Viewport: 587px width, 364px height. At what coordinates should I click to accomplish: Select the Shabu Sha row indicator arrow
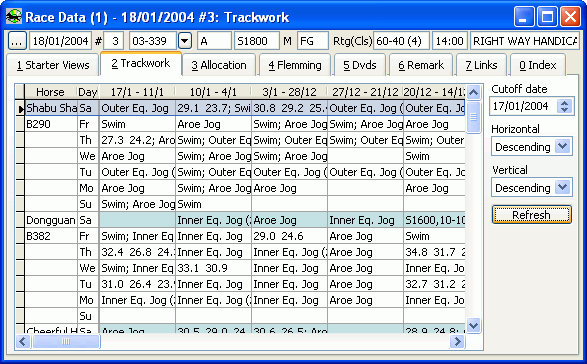(x=20, y=109)
